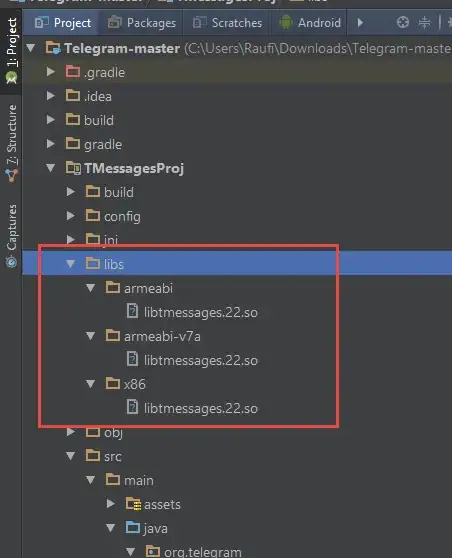
Task: Expand the gradle folder
Action: (x=51, y=144)
